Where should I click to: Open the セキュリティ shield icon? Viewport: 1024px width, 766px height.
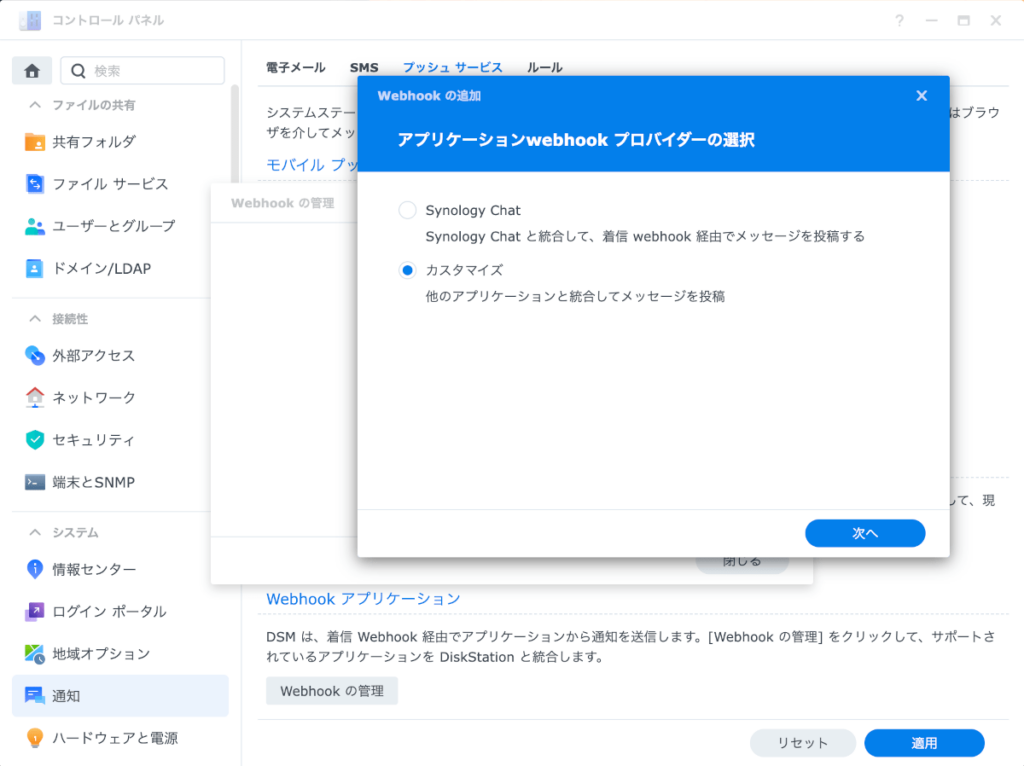point(35,439)
